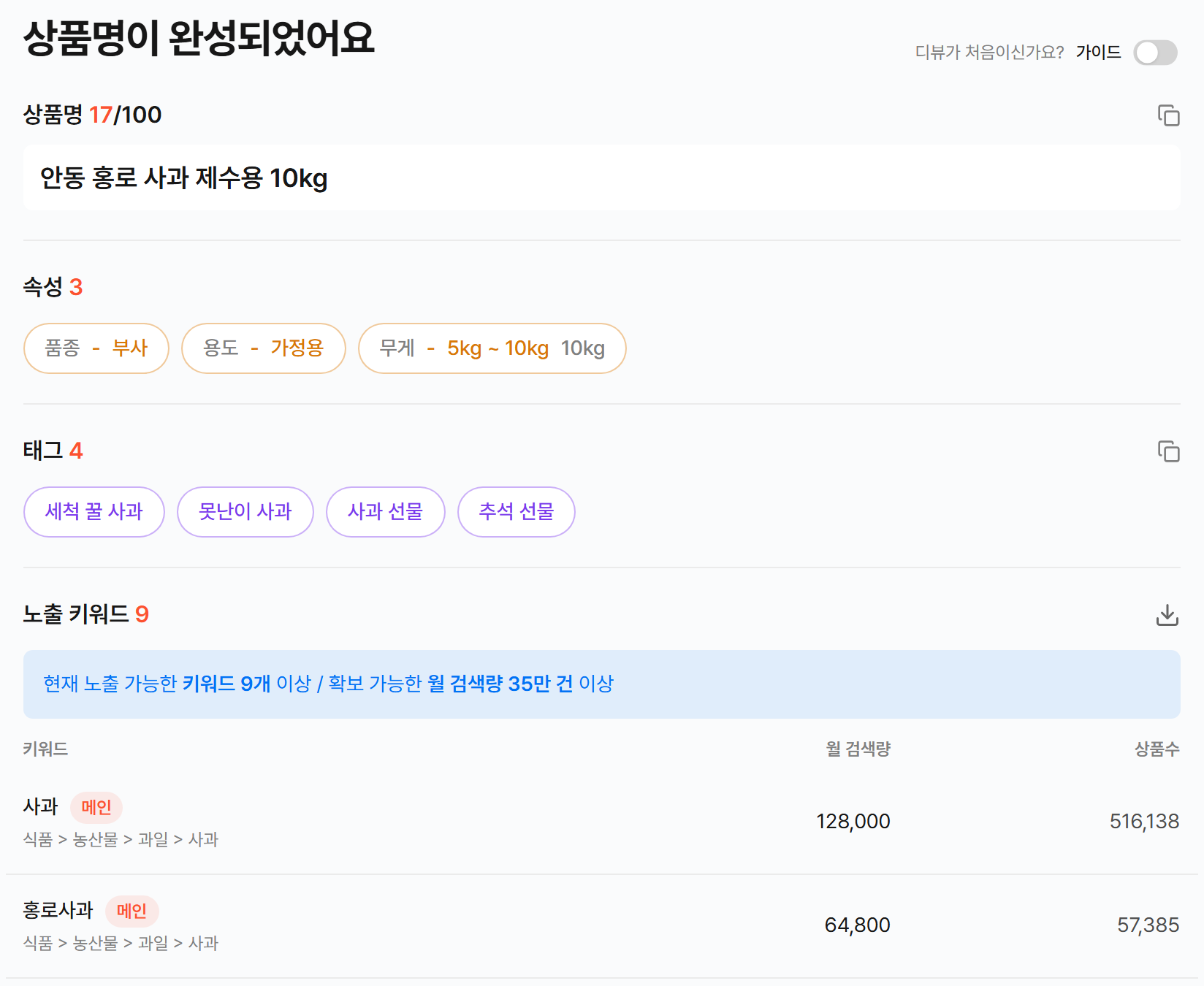Click the category path under 홍로사과 keyword
The width and height of the screenshot is (1204, 986).
[x=121, y=944]
